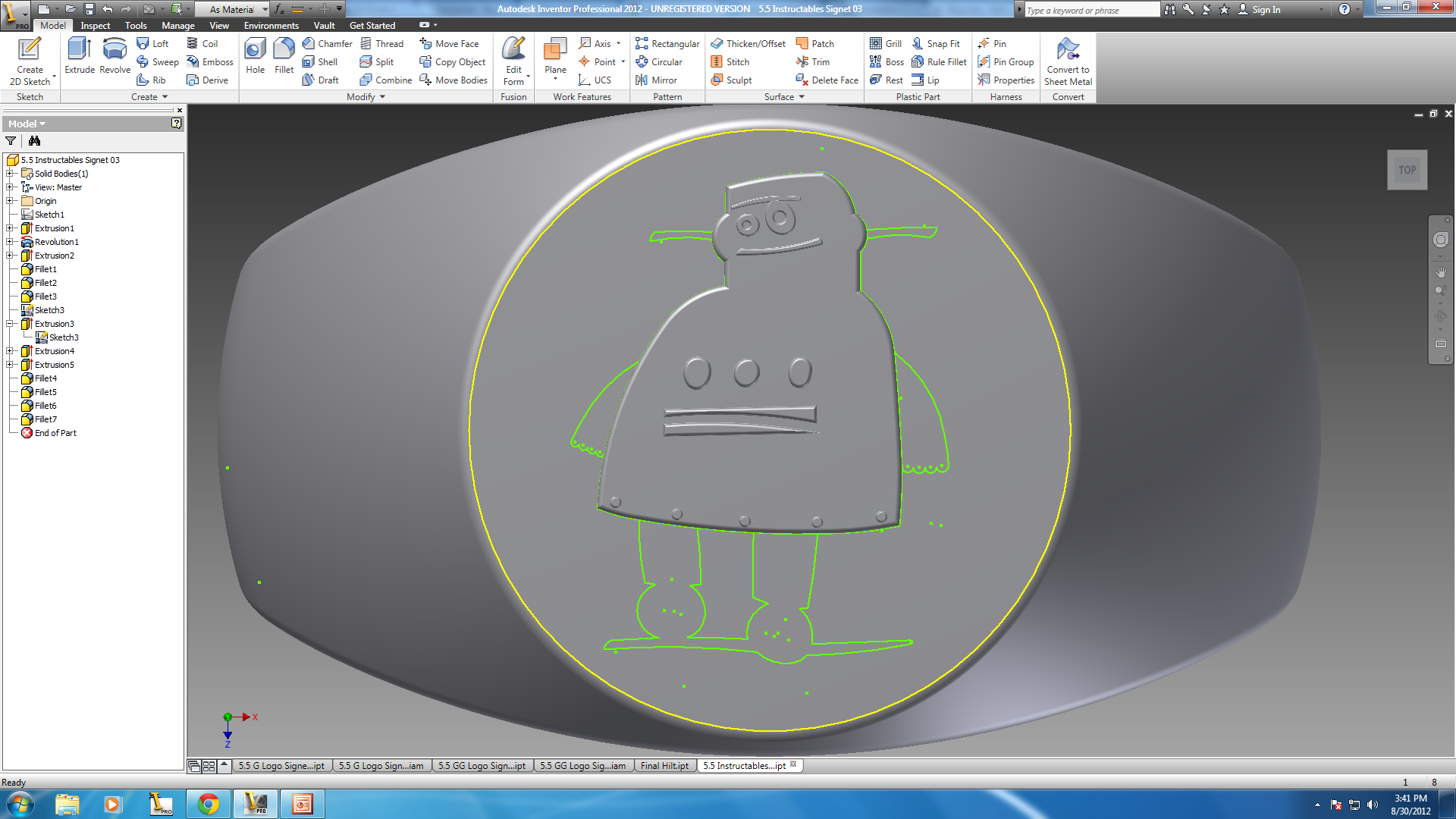Expand the Extrusion5 node
The image size is (1456, 819).
pos(10,365)
